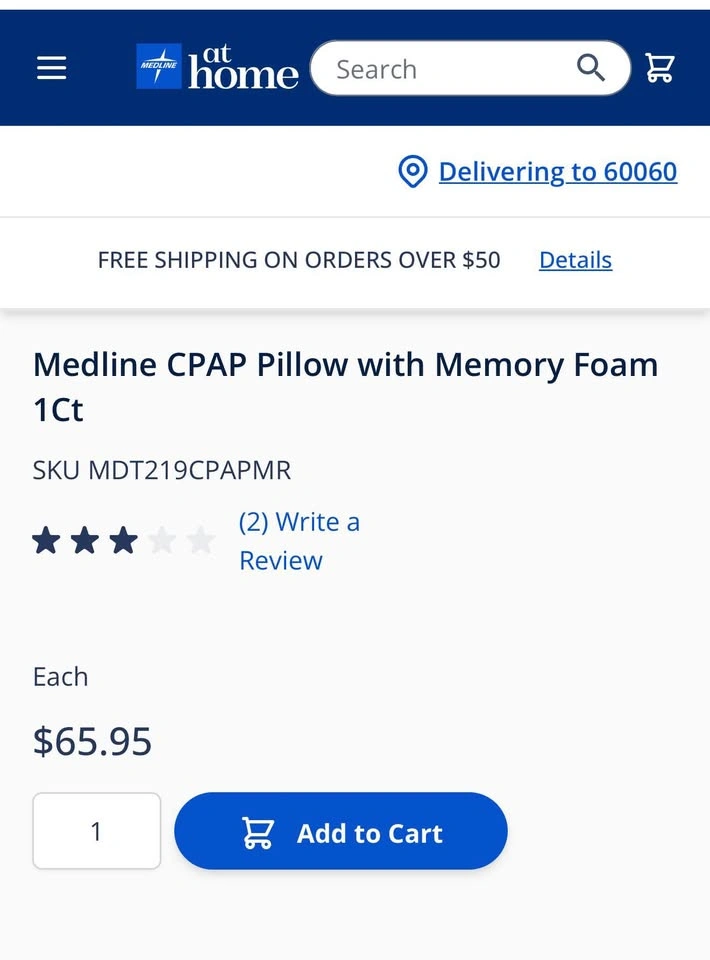Open the shopping cart in header
The width and height of the screenshot is (710, 960).
(x=660, y=68)
